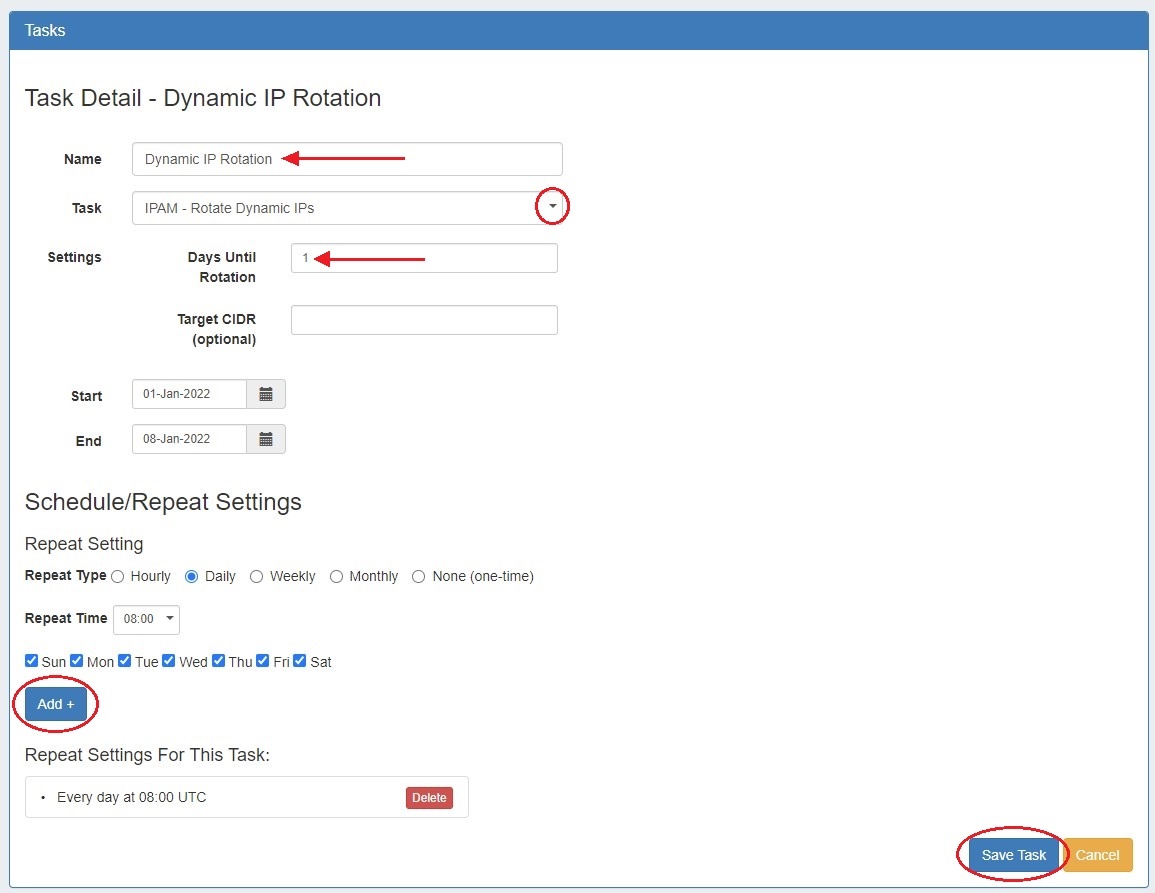Viewport: 1155px width, 893px height.
Task: Toggle the Mon day checkbox
Action: tap(77, 661)
